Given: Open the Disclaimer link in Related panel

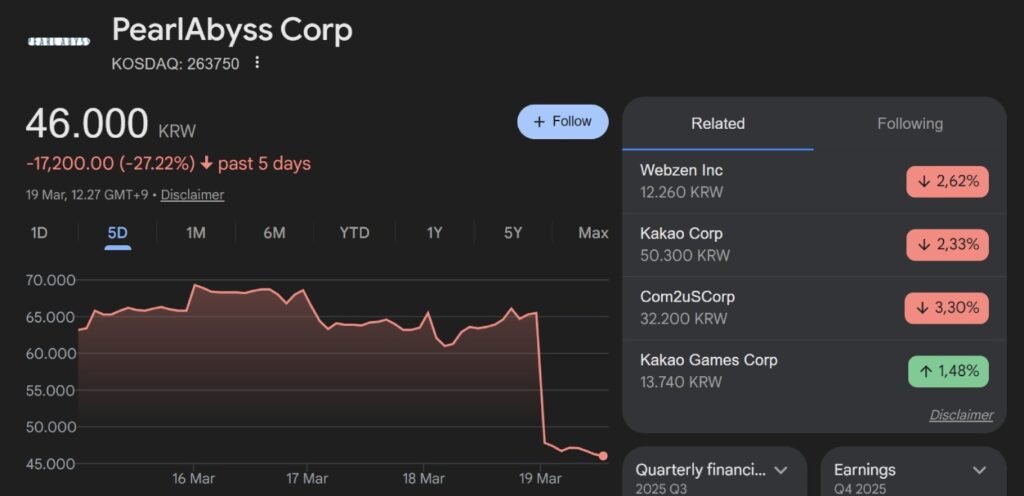Looking at the screenshot, I should 961,415.
